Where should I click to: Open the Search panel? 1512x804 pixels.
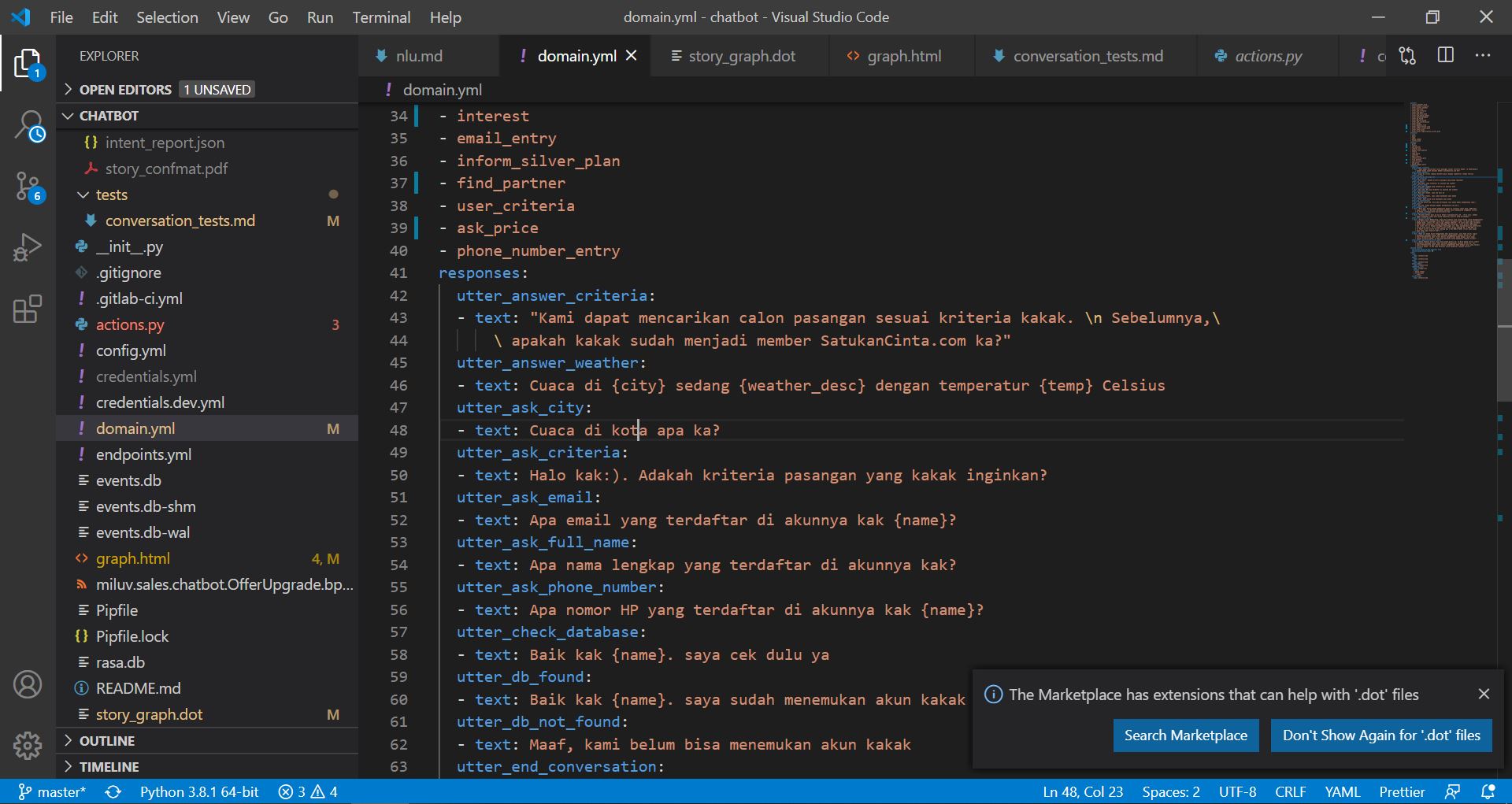coord(28,124)
